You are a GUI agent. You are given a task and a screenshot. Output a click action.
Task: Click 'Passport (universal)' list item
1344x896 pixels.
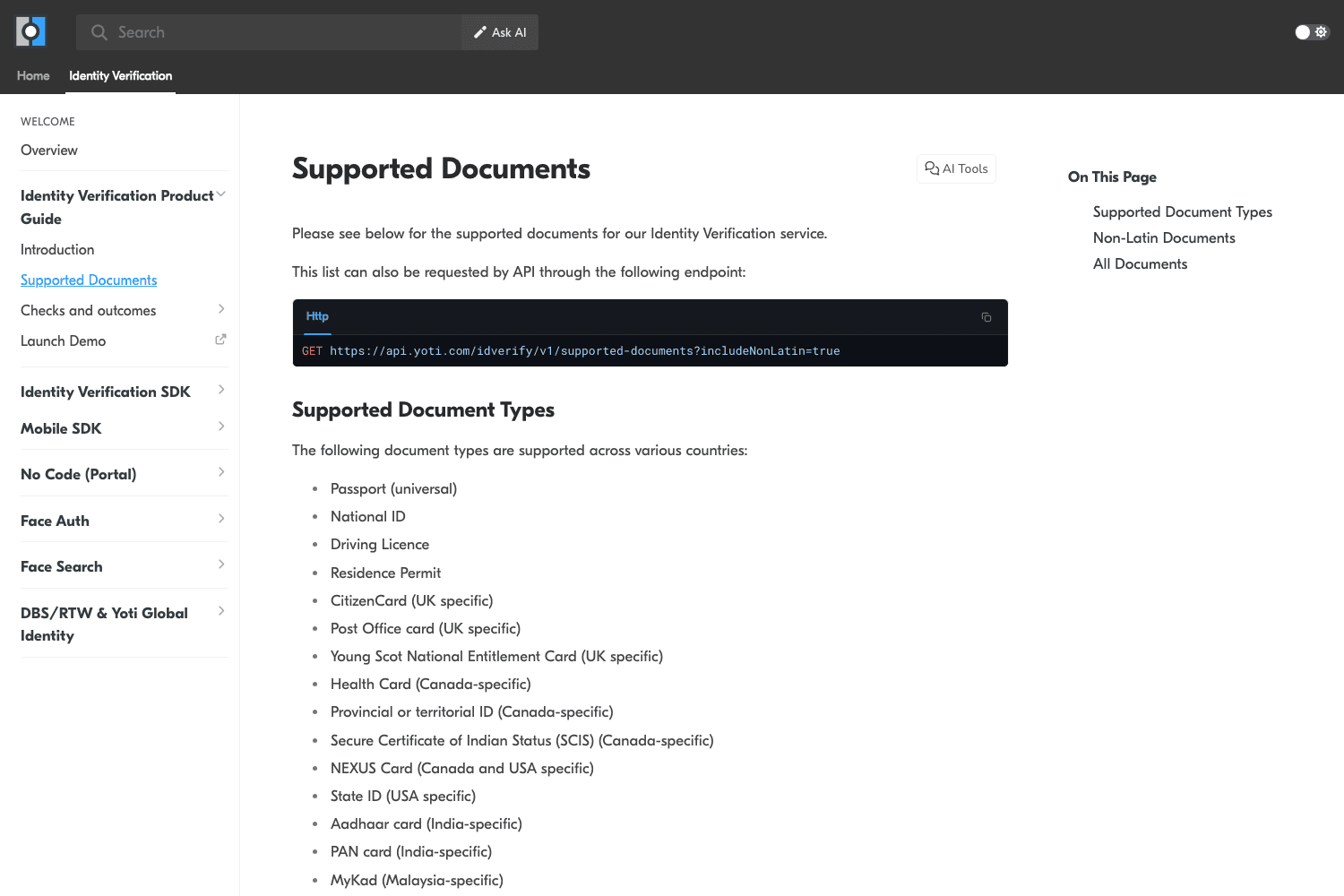(x=393, y=488)
